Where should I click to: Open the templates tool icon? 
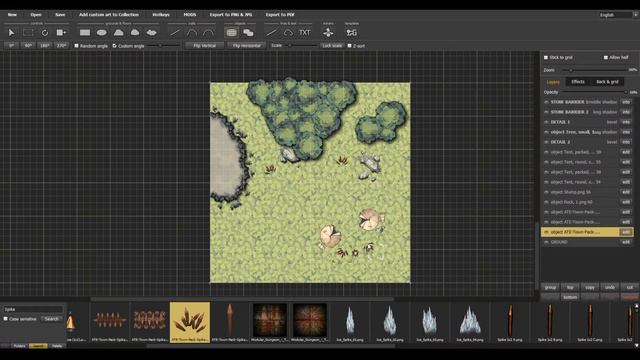tap(351, 33)
